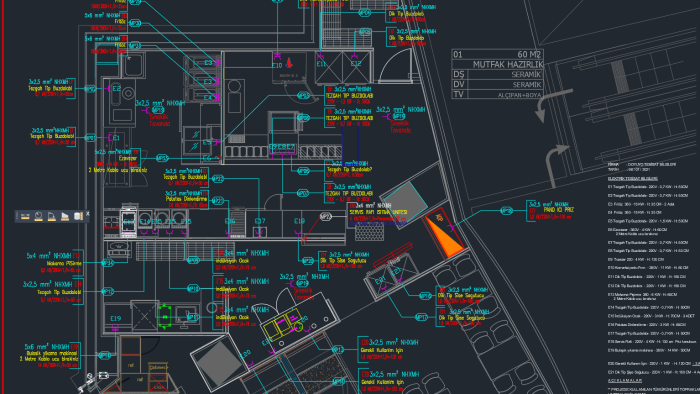Screen dimensions: 700x394
Task: Click the E17 outlet tag
Action: coord(260,221)
